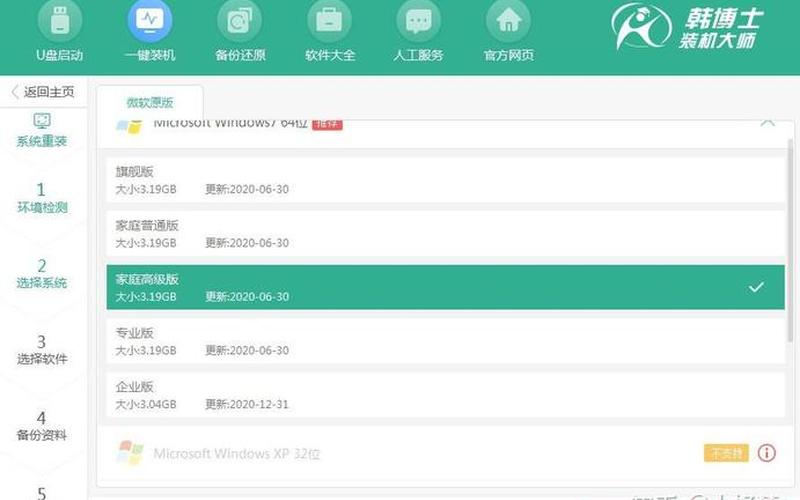Select the 专业版 edition
Viewport: 800px width, 500px height.
pos(445,341)
